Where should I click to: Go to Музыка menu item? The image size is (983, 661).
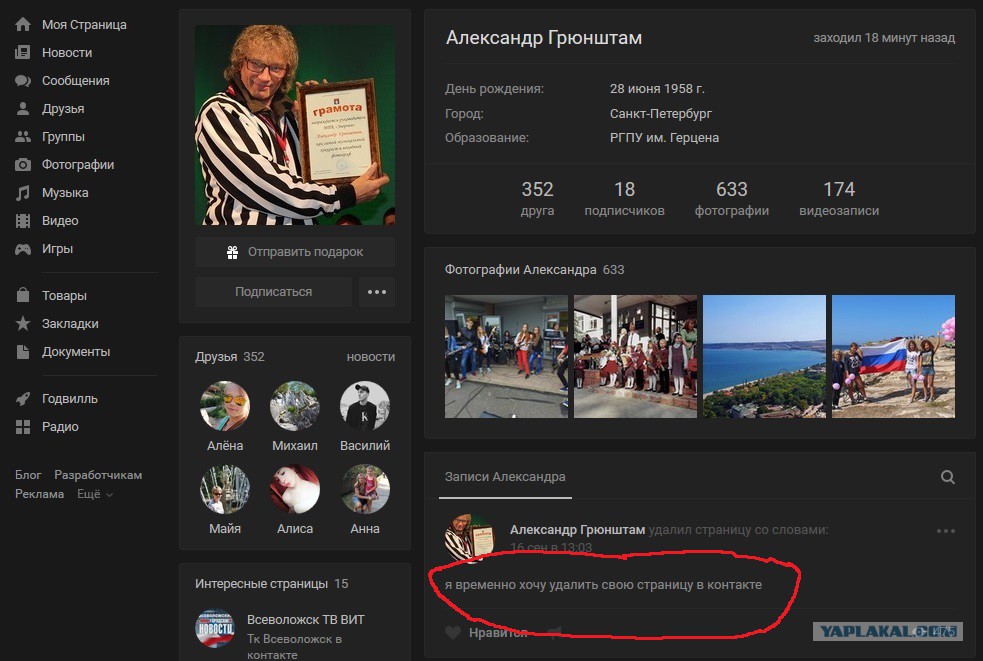coord(65,193)
